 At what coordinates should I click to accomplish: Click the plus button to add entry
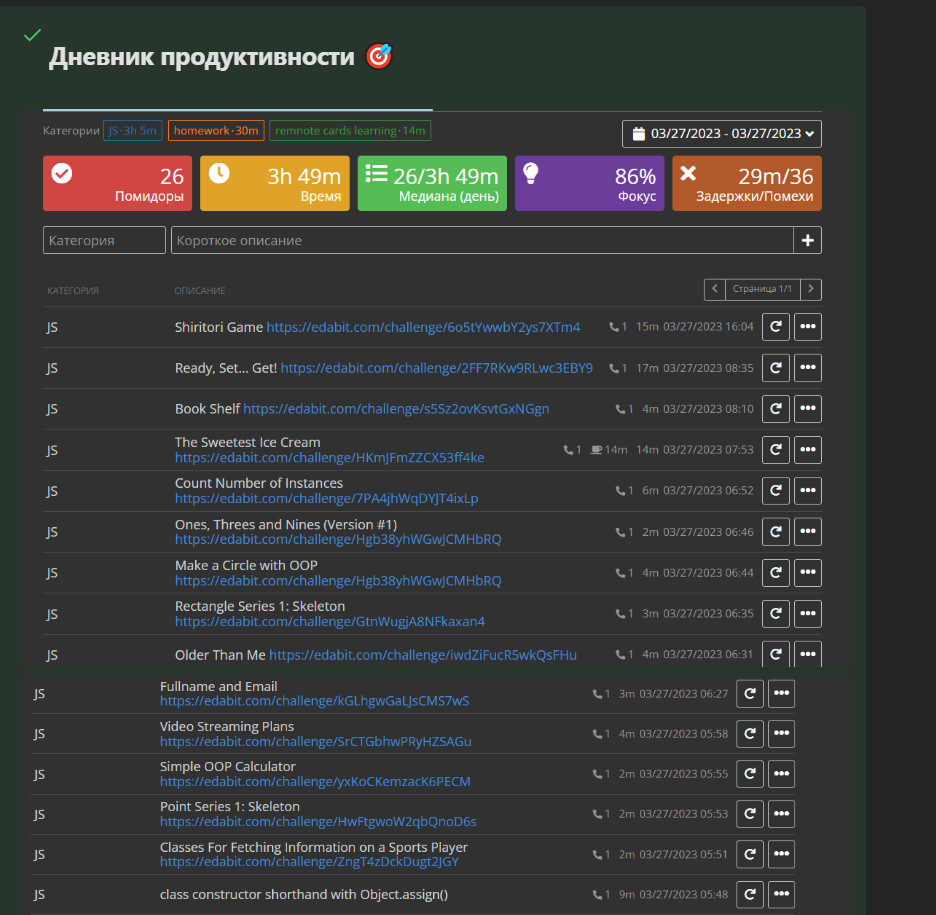pos(808,240)
